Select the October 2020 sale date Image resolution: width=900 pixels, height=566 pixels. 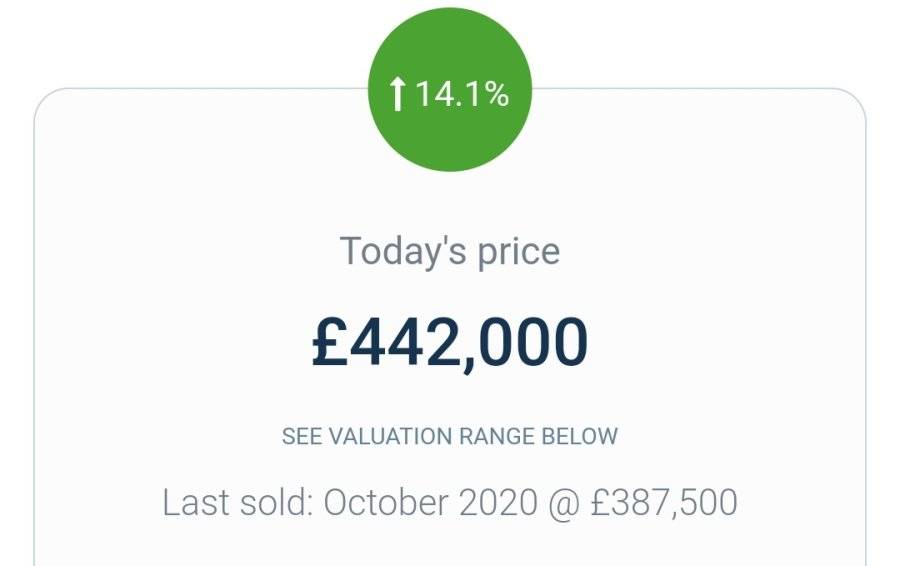(430, 502)
